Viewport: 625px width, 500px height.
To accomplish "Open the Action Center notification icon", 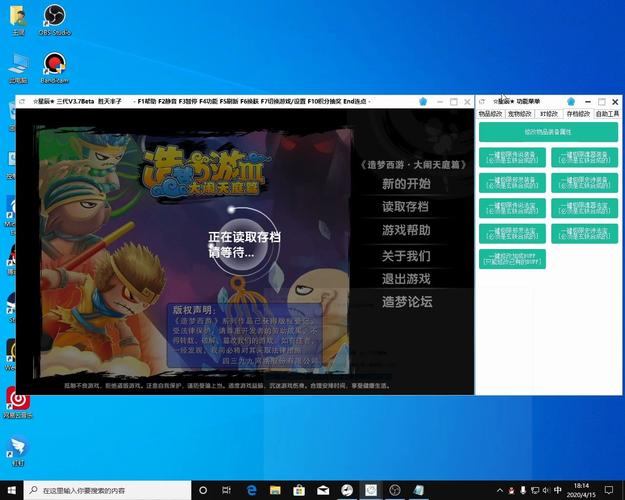I will tap(609, 490).
